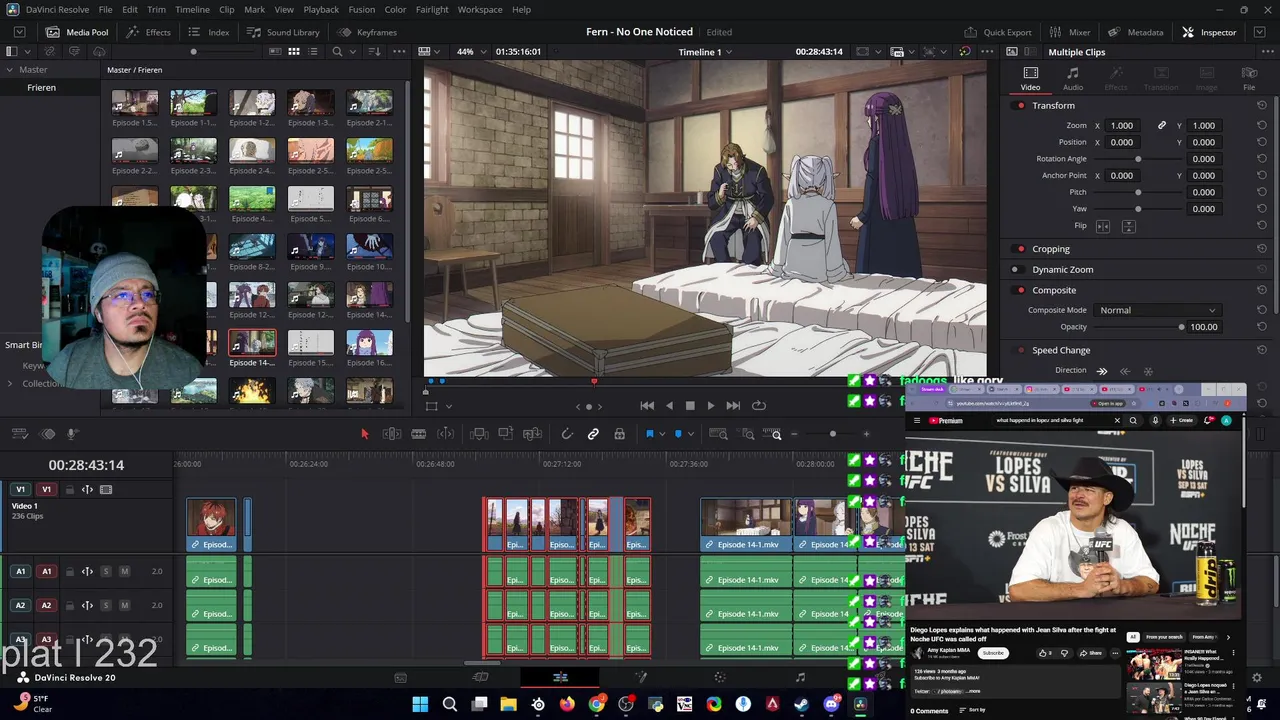Viewport: 1280px width, 720px height.
Task: Click the Overwrite Clip icon
Action: 506,434
